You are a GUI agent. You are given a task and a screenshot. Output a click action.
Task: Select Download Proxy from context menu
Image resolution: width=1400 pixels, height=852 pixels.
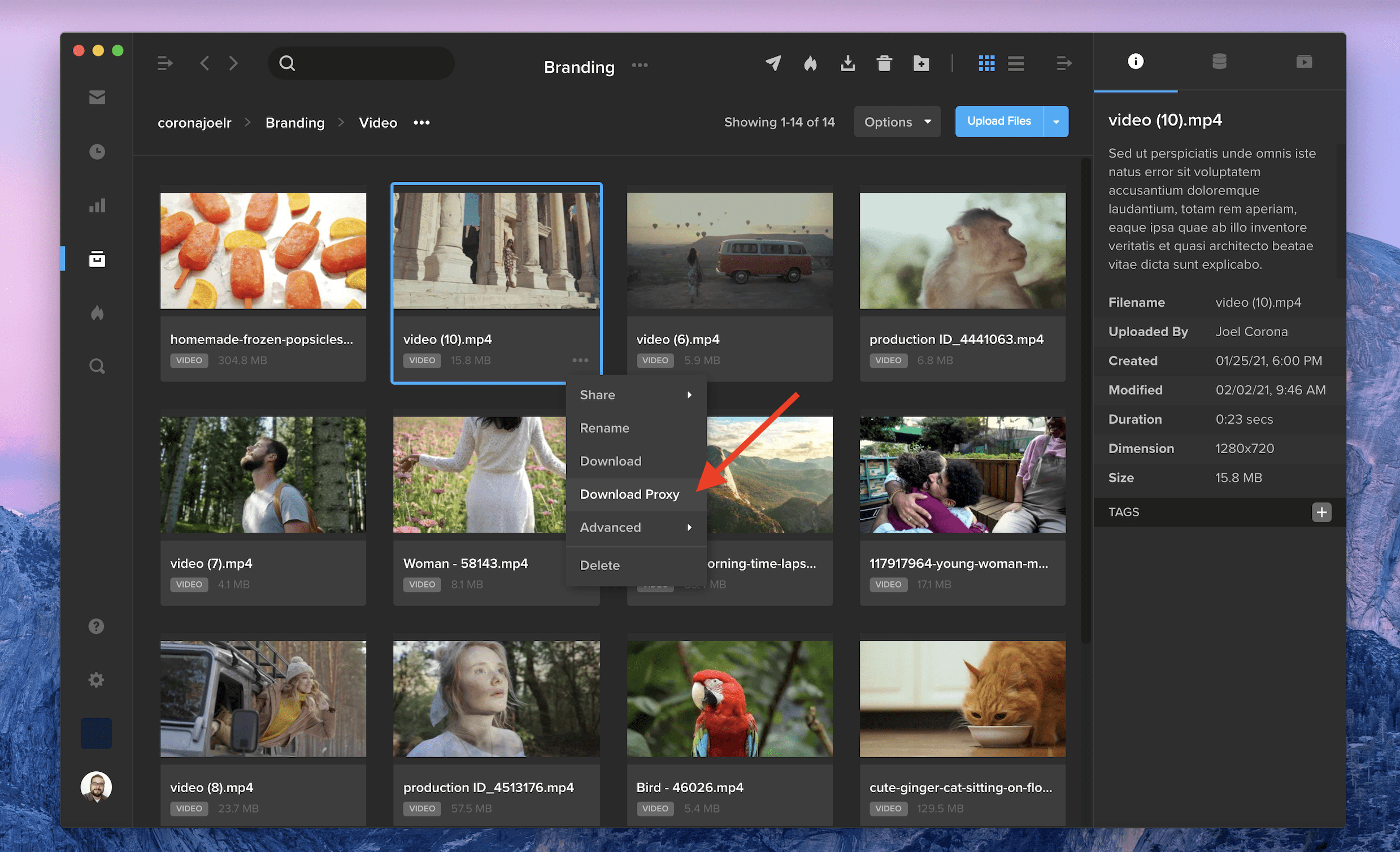pos(629,494)
